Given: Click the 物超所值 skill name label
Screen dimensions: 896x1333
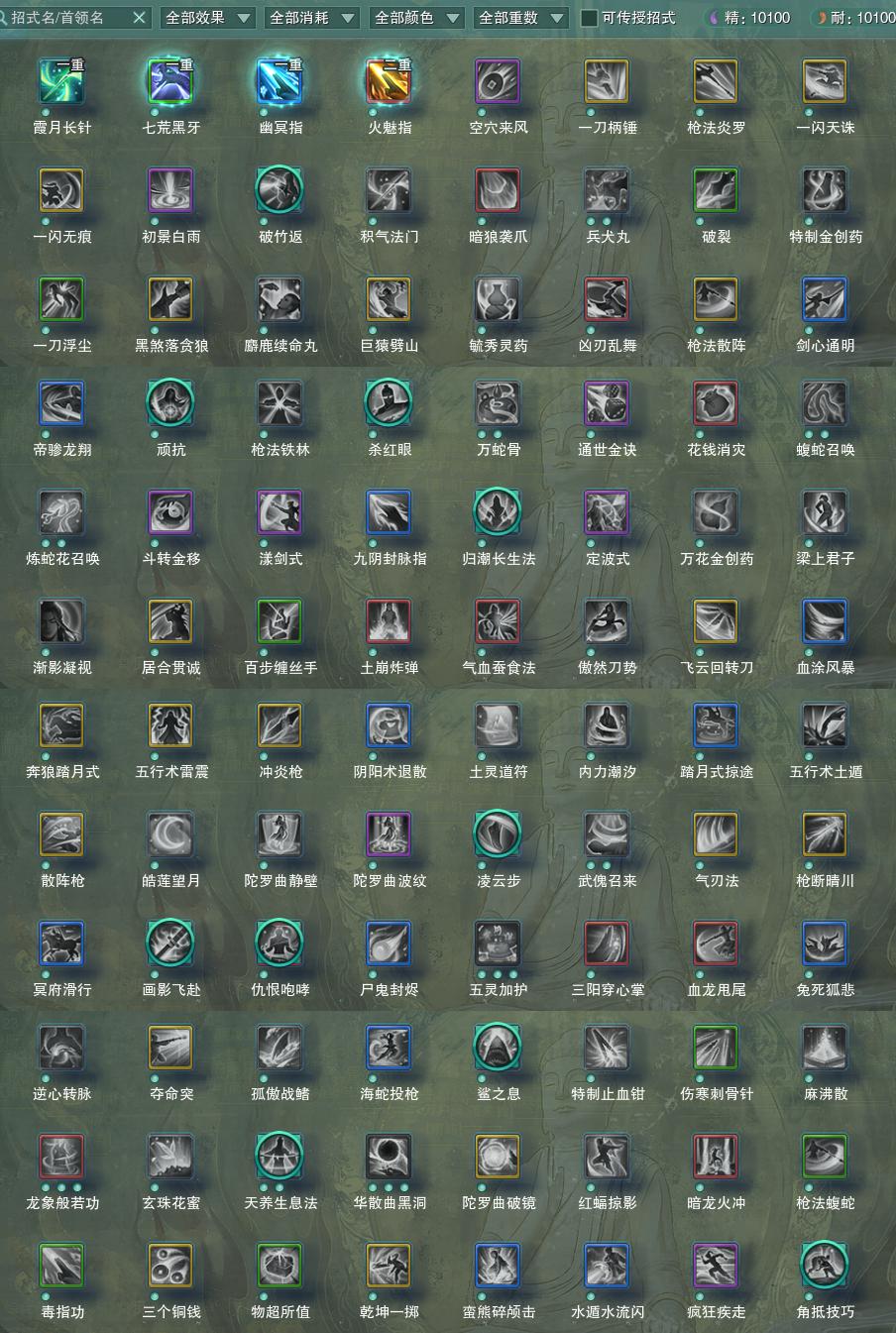Looking at the screenshot, I should (x=280, y=1312).
